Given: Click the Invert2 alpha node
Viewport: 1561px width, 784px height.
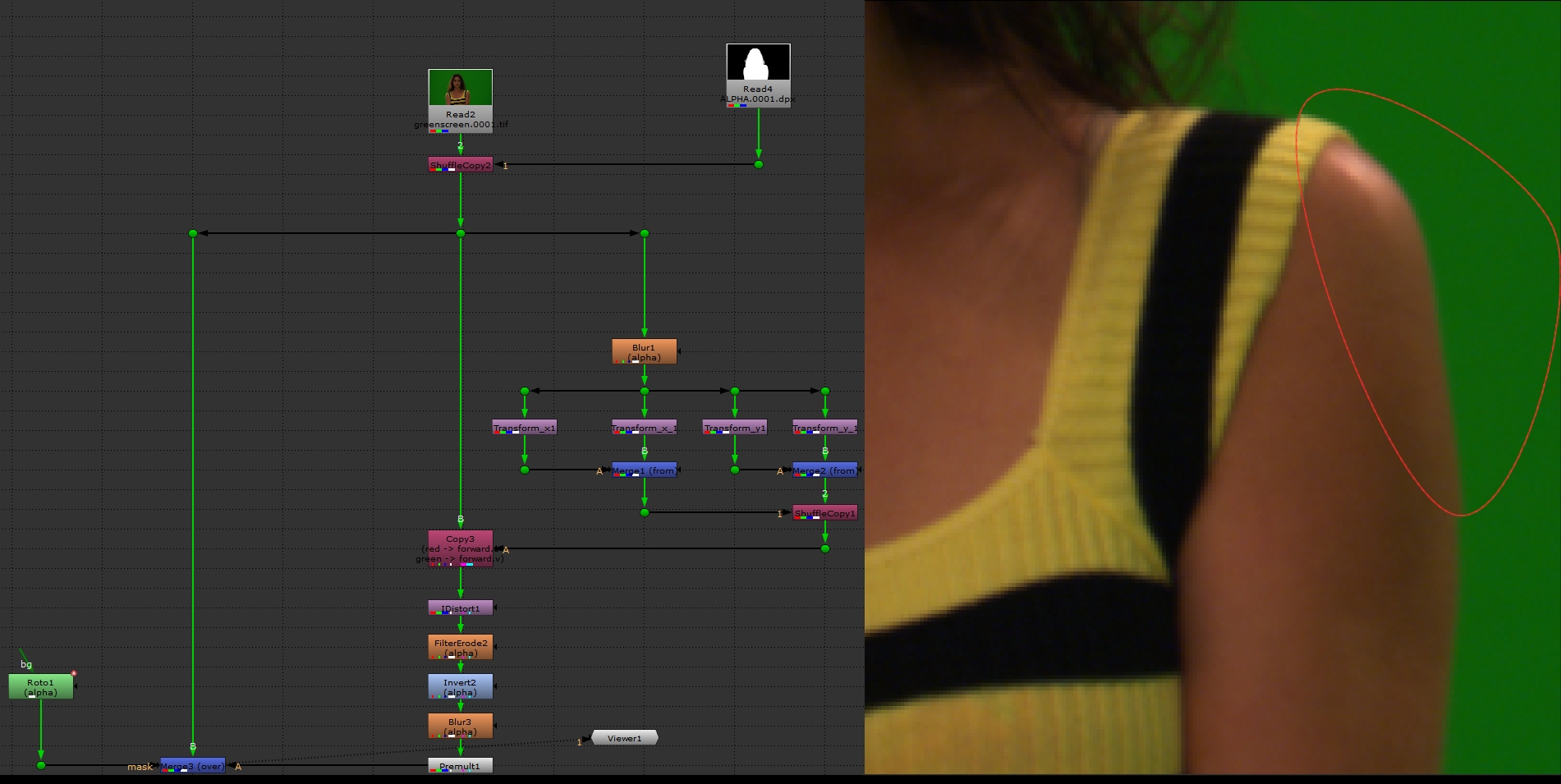Looking at the screenshot, I should 460,687.
